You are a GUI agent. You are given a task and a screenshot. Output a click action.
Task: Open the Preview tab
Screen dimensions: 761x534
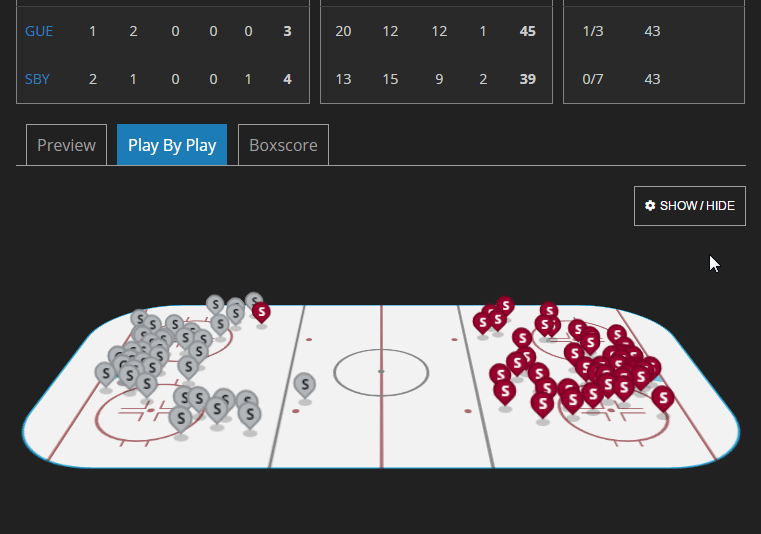pyautogui.click(x=66, y=145)
